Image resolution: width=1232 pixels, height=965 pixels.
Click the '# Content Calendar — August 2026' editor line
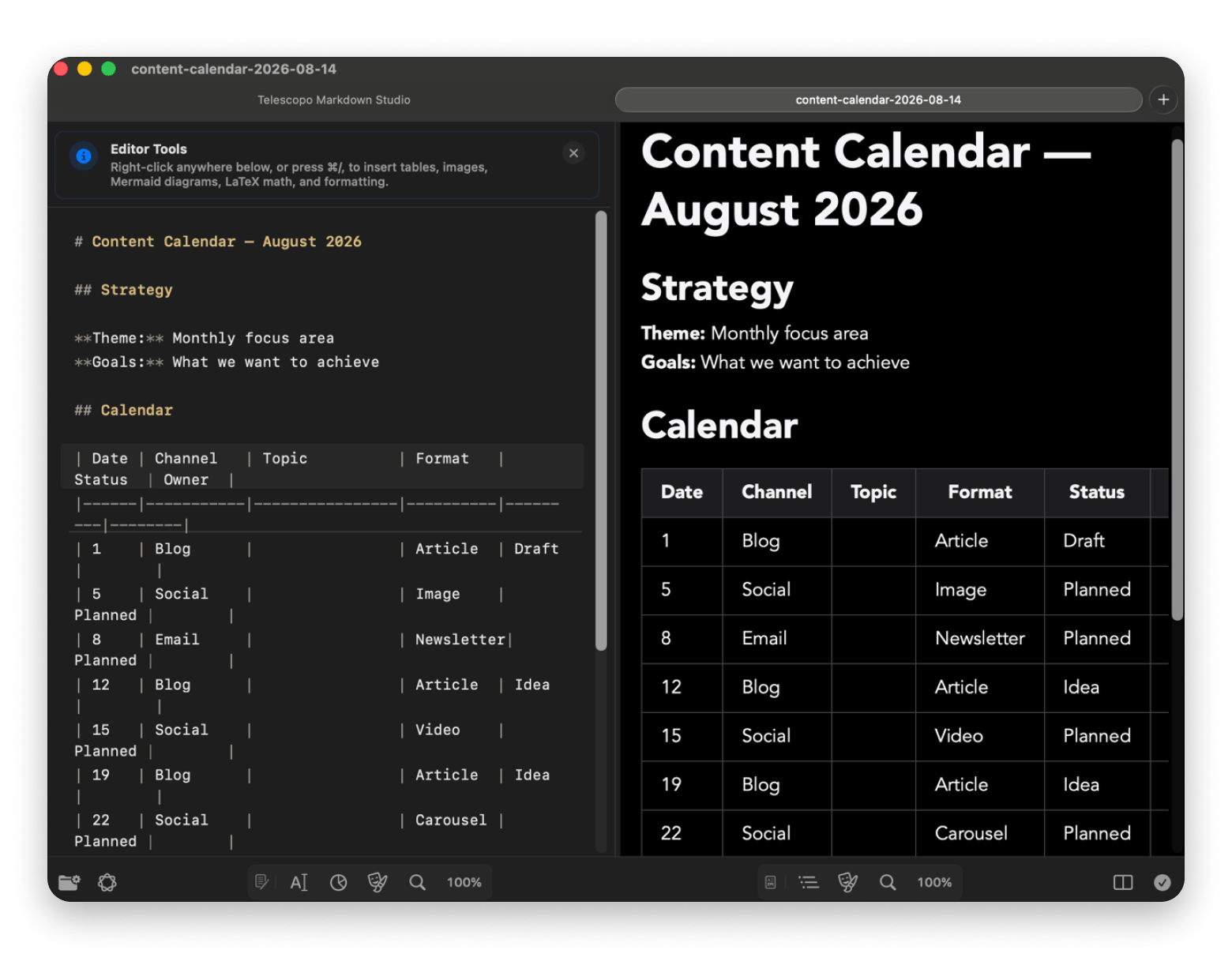[218, 242]
